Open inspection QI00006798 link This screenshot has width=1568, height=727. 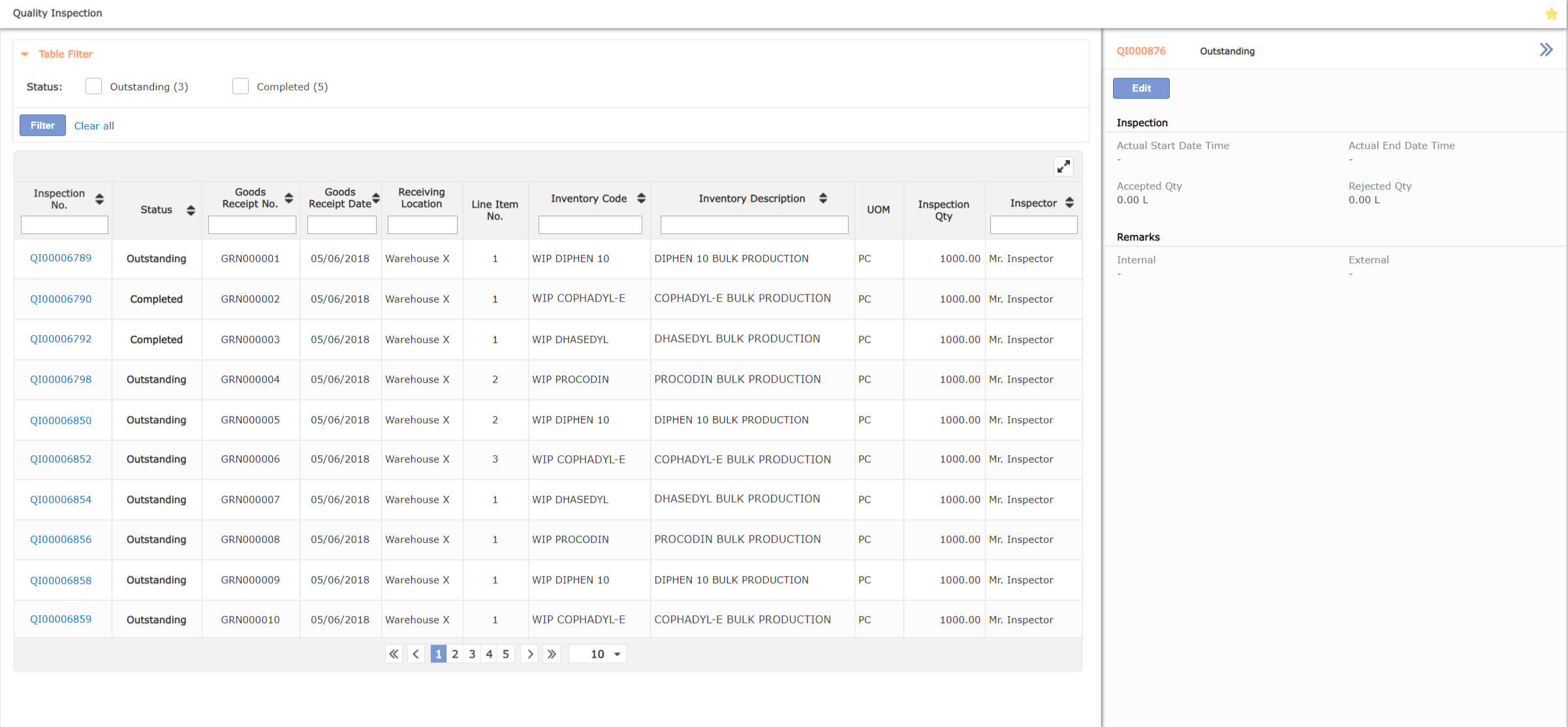coord(61,380)
